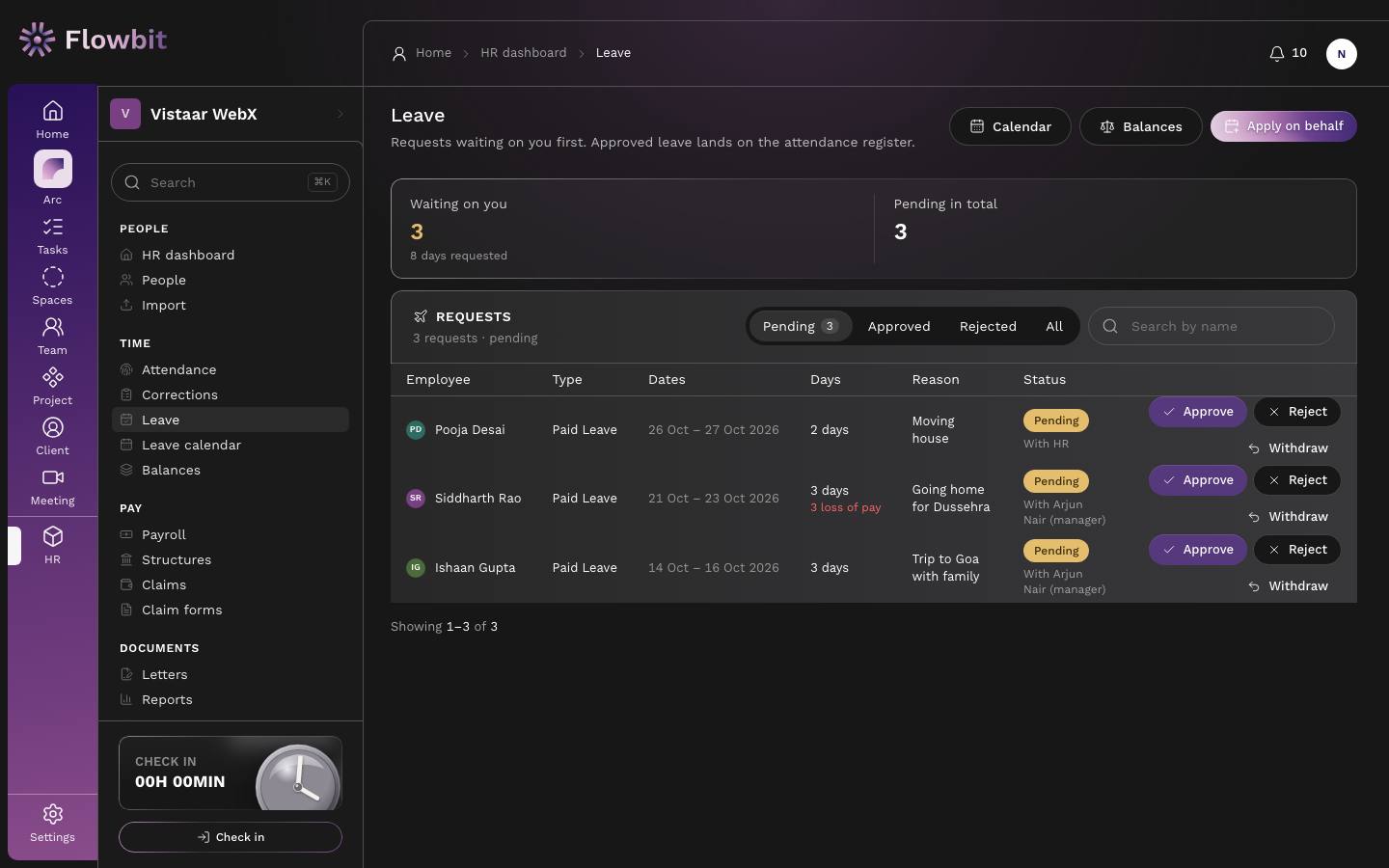The width and height of the screenshot is (1389, 868).
Task: Open Reports in sidebar
Action: click(231, 699)
